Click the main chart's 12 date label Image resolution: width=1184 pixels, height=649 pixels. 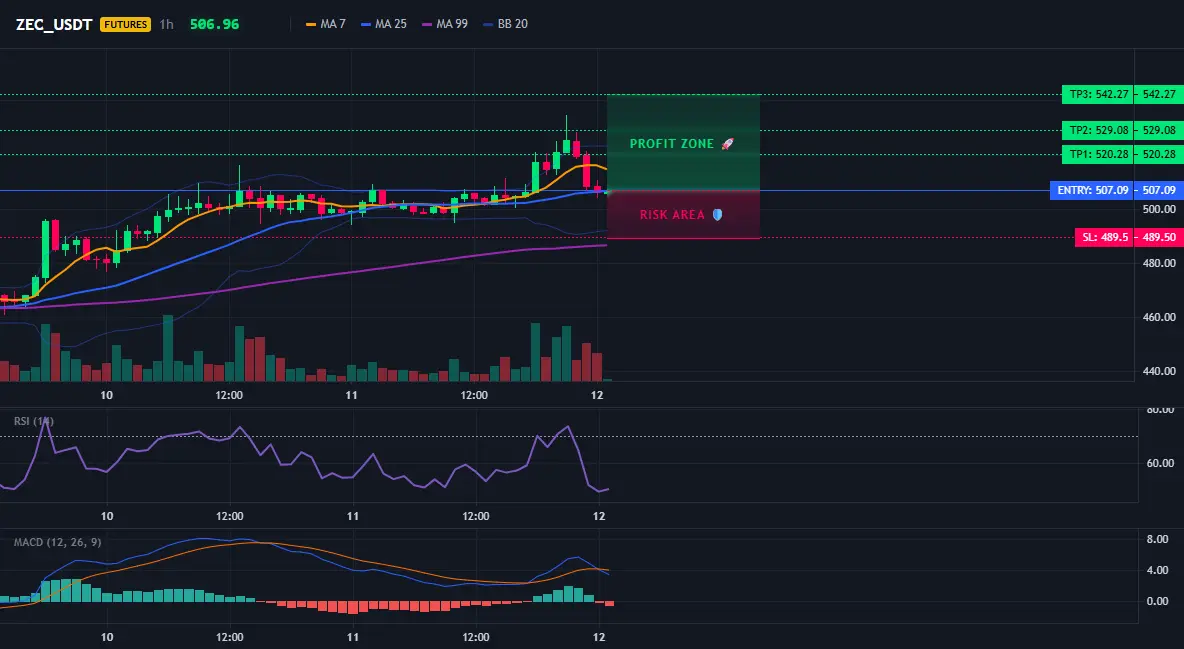tap(597, 395)
